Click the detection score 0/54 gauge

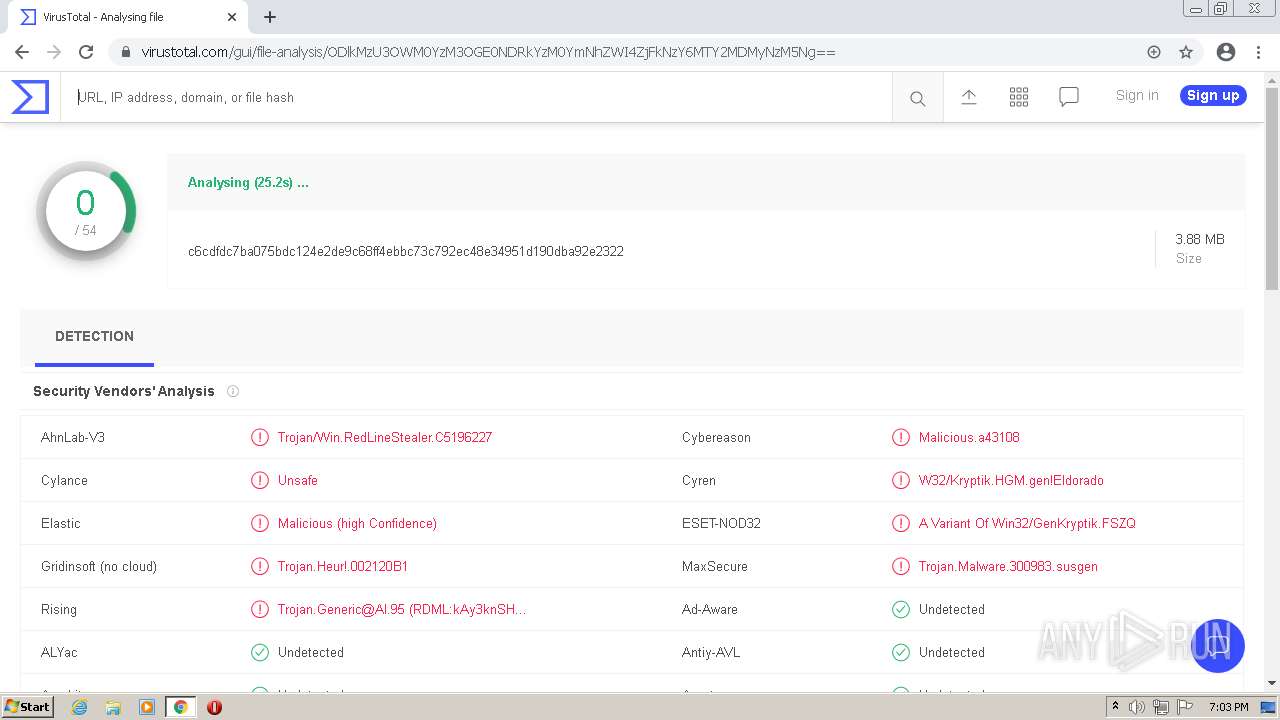tap(86, 211)
